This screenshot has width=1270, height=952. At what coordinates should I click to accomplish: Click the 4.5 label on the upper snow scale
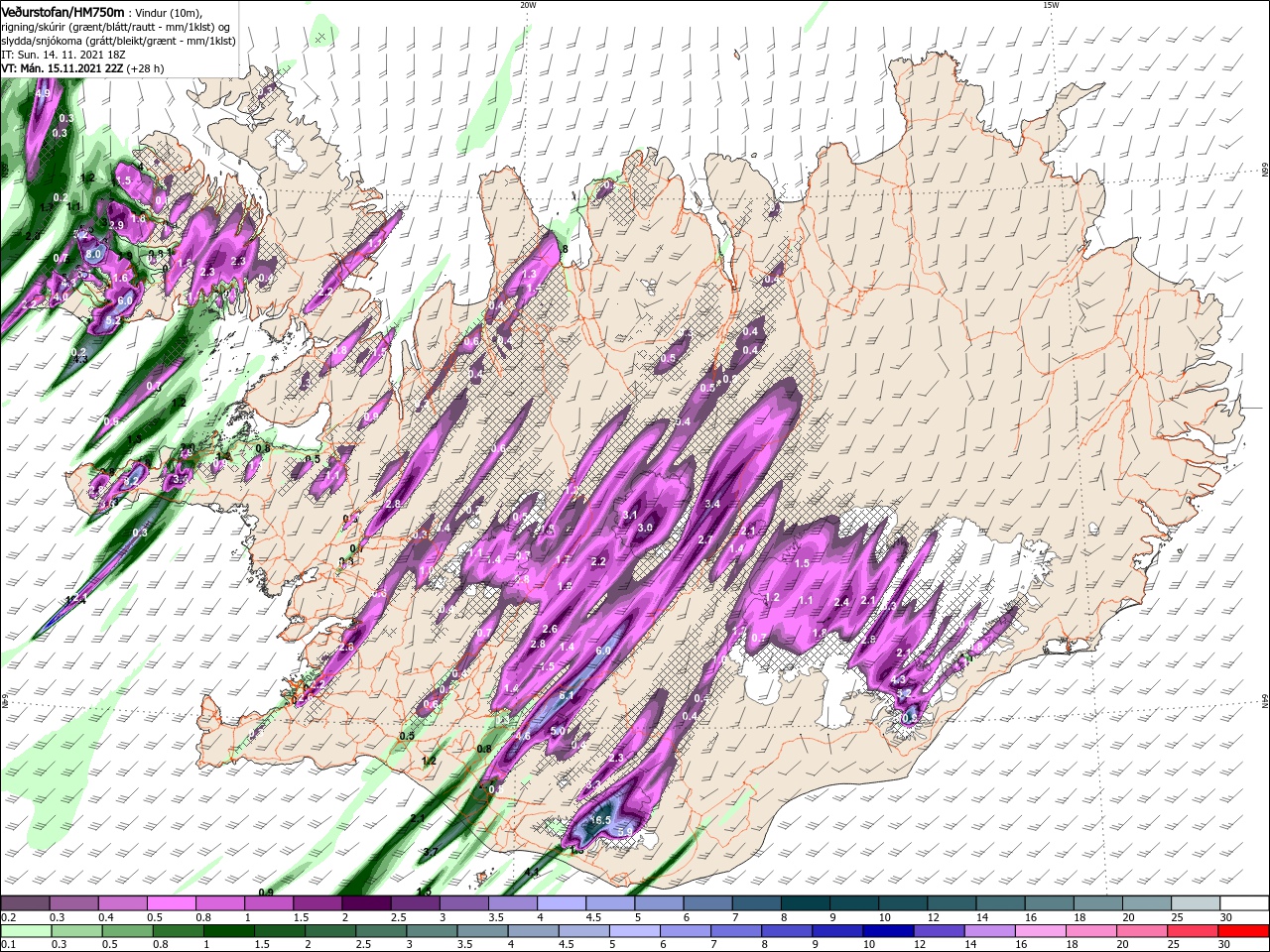click(593, 917)
